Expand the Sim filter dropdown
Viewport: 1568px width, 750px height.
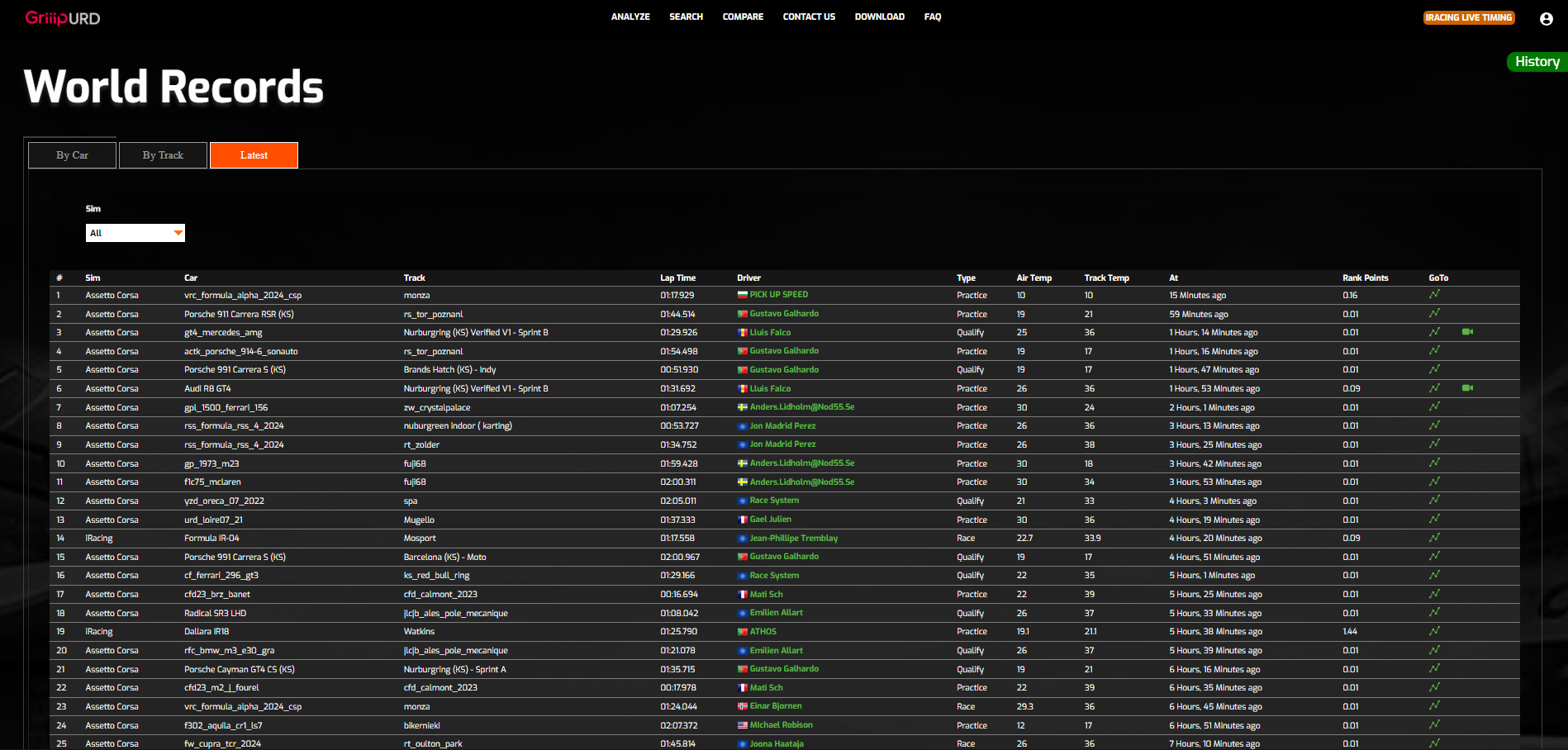coord(135,233)
